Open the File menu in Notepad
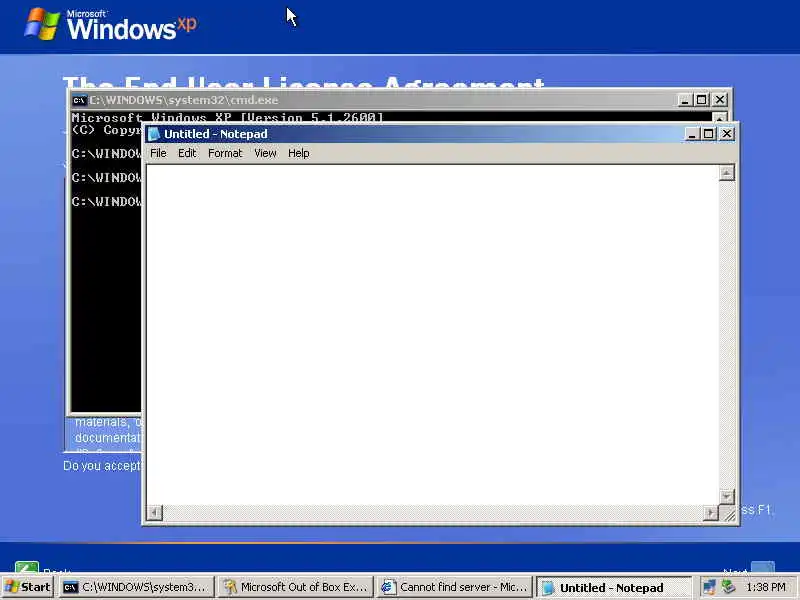Screen dimensions: 800x600 click(x=158, y=153)
